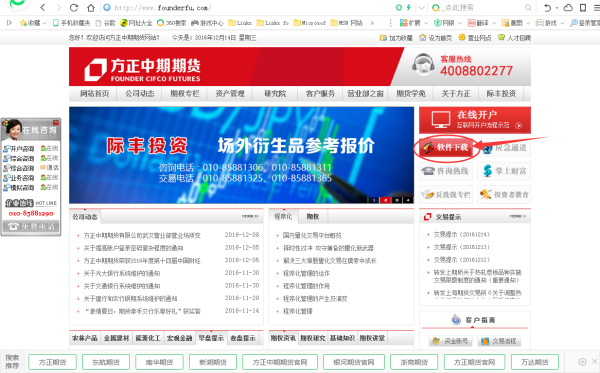This screenshot has height=373, width=600.
Task: Open the MSN 网站 bookmark folder
Action: [347, 23]
